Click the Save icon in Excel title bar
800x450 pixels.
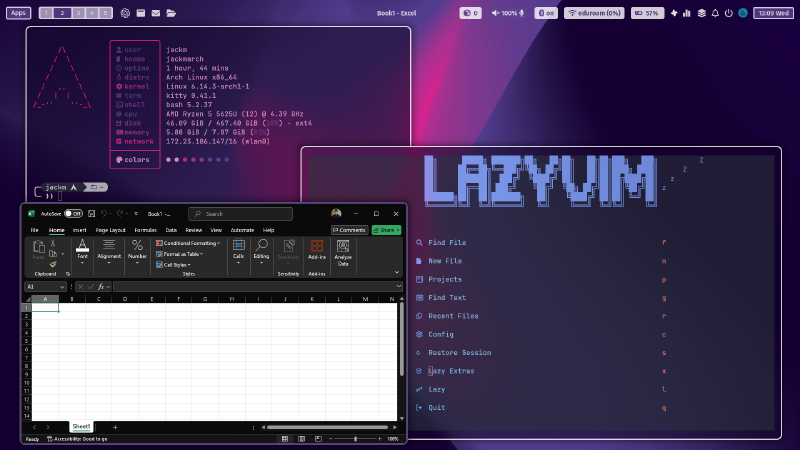(91, 214)
